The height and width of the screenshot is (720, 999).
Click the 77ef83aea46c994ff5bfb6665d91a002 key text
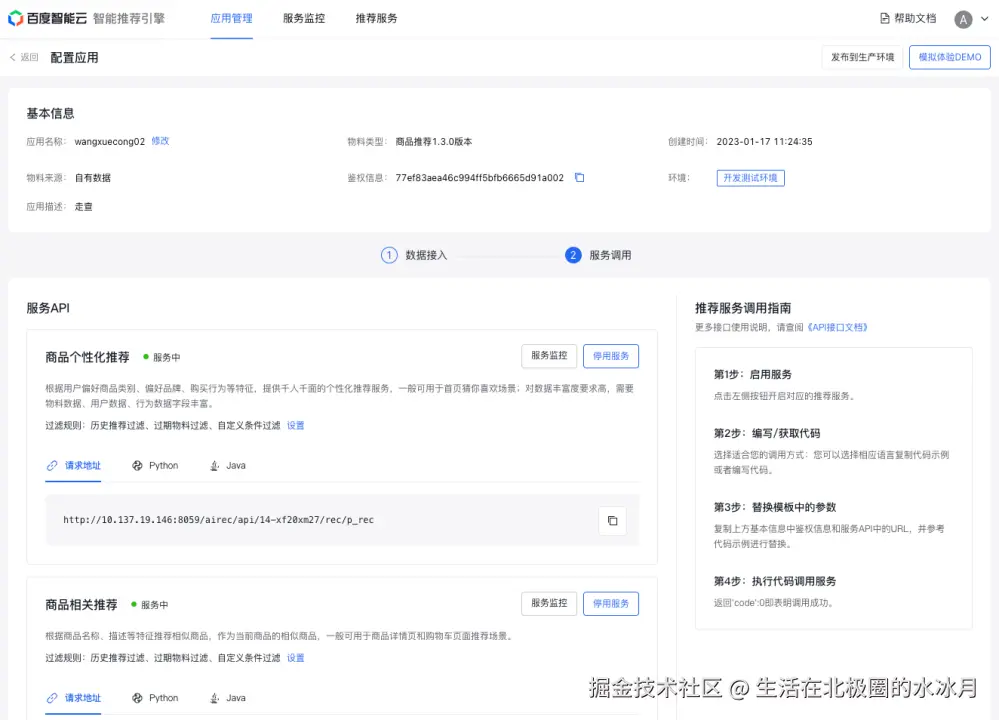pyautogui.click(x=479, y=178)
